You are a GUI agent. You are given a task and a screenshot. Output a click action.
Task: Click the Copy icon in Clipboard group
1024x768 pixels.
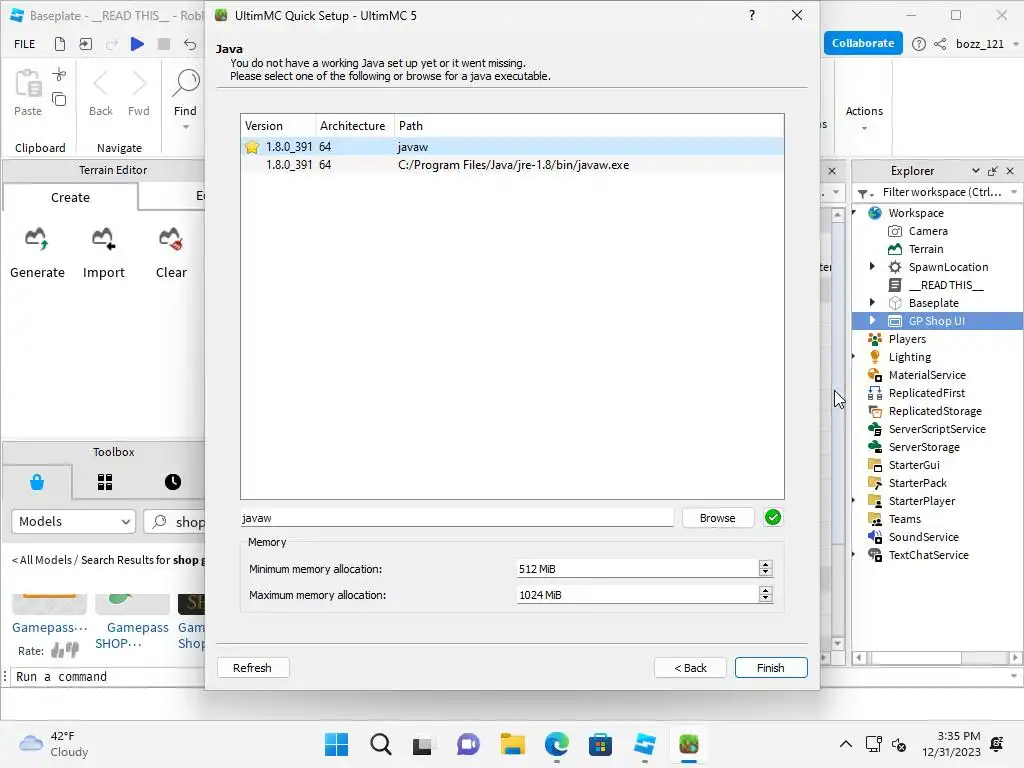click(59, 99)
